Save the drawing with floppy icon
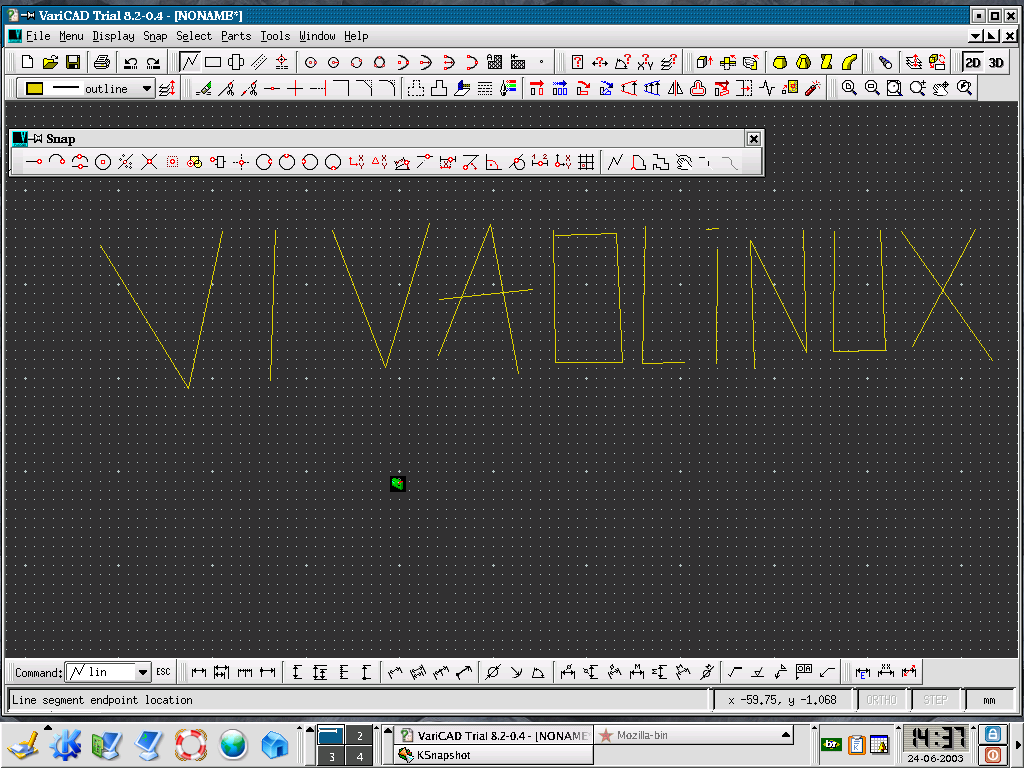Image resolution: width=1024 pixels, height=768 pixels. click(73, 62)
